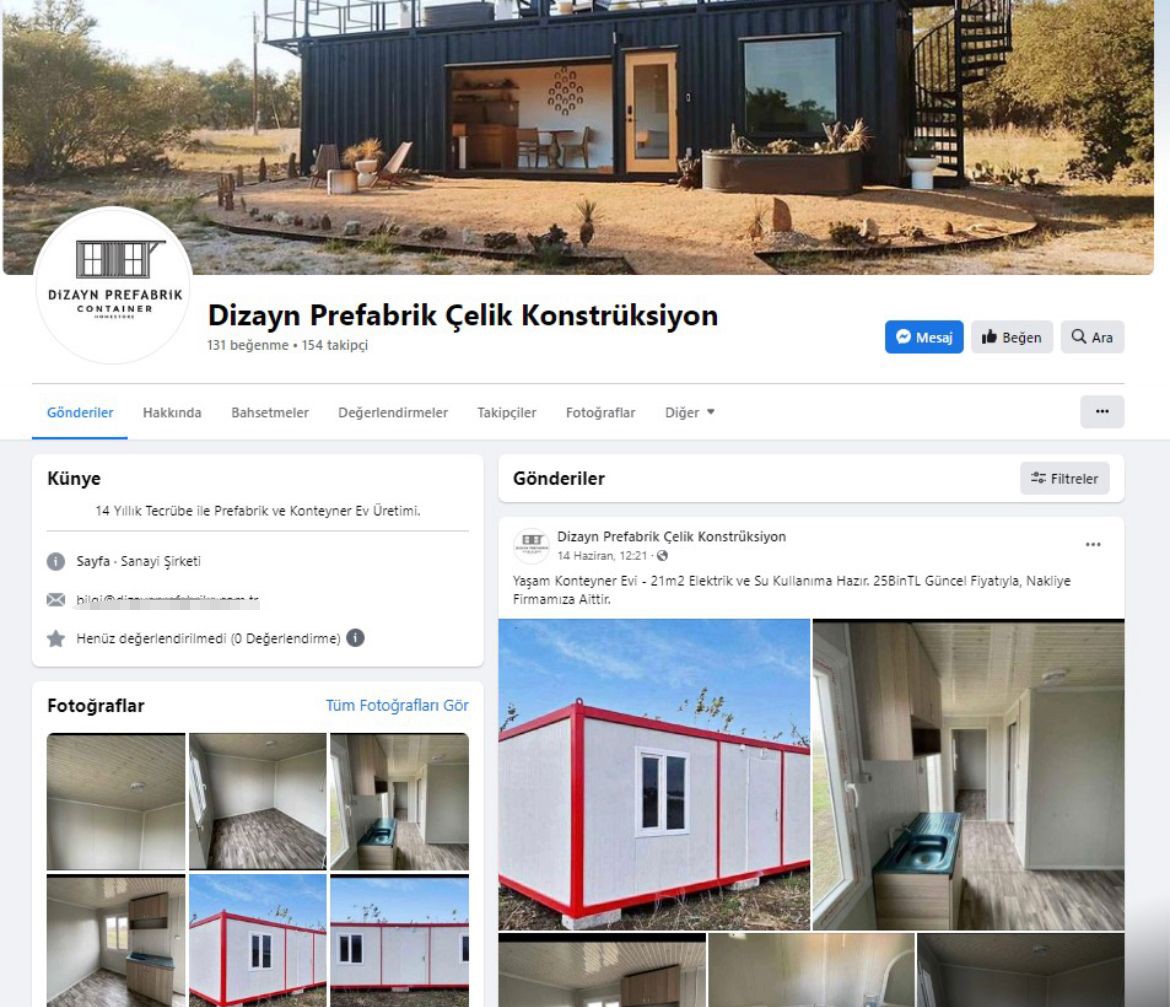Select the Değerlendirmeler tab
Screen dimensions: 1170x1007
392,412
